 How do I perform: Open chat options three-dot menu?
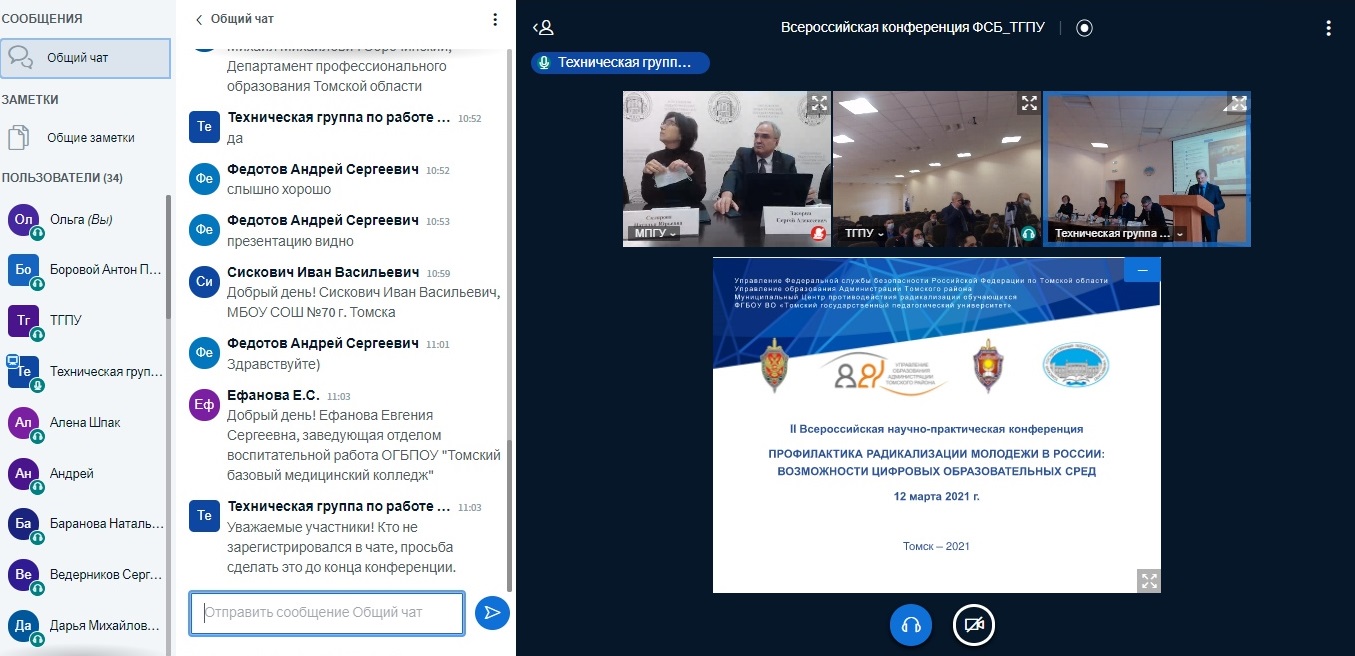pos(495,19)
